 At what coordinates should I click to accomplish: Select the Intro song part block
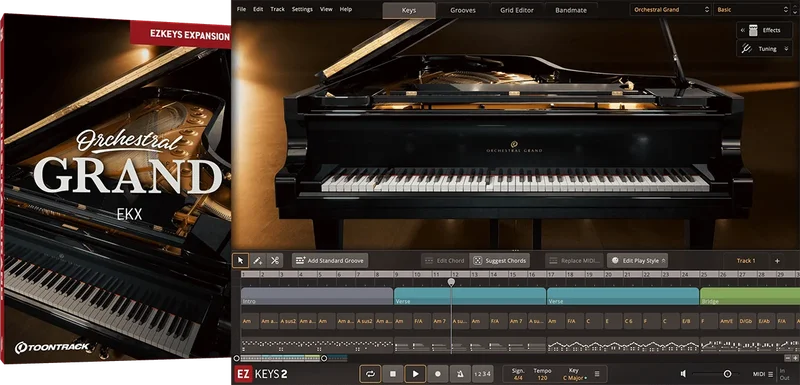(317, 296)
